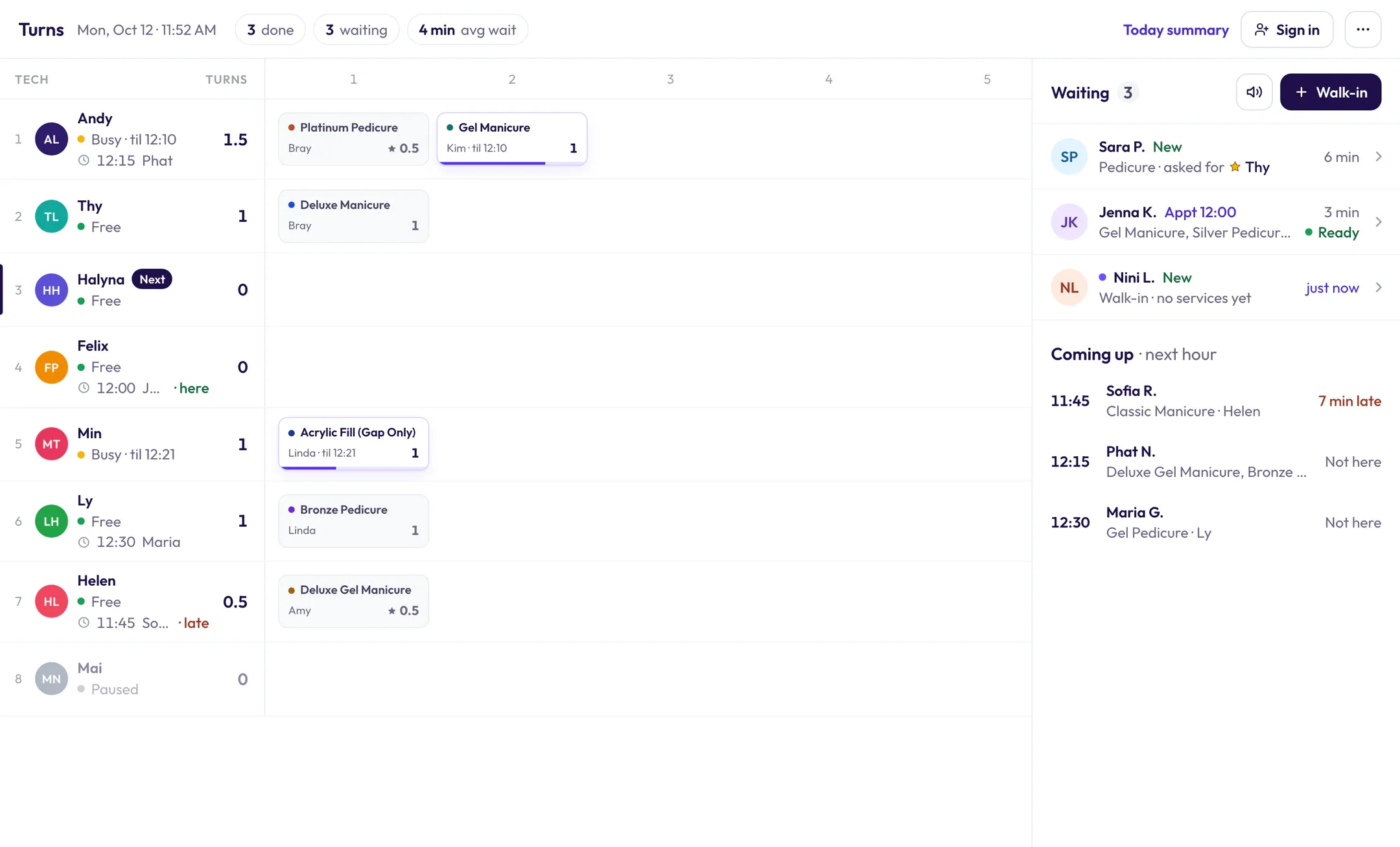Click the Sign in button
1400x847 pixels.
pyautogui.click(x=1287, y=29)
